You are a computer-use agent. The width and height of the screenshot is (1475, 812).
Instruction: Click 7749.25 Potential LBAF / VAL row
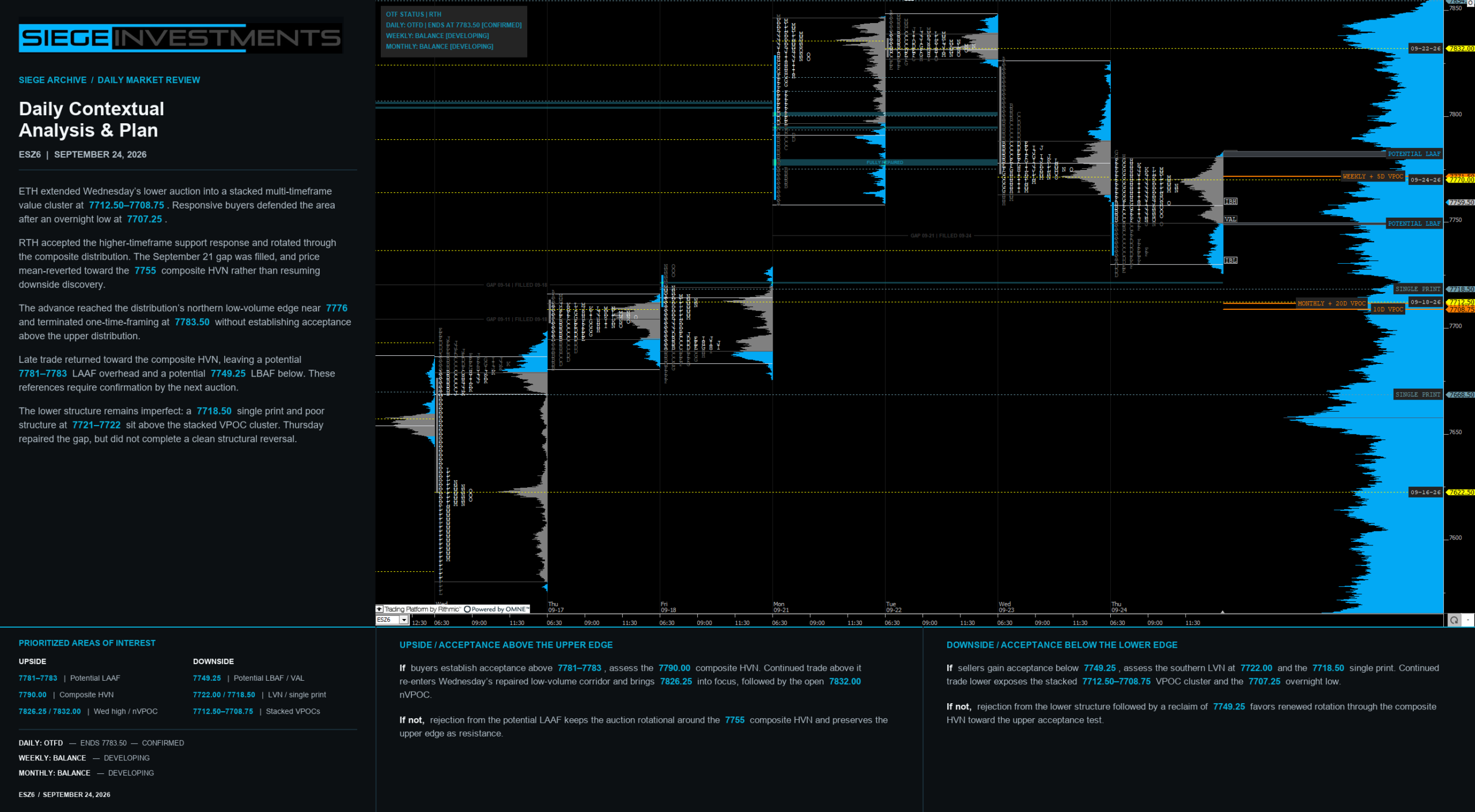click(248, 678)
